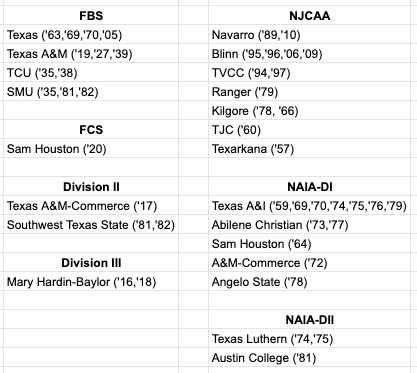The image size is (417, 373).
Task: Select the Texas A&M-Commerce ('17) cell
Action: tap(91, 206)
